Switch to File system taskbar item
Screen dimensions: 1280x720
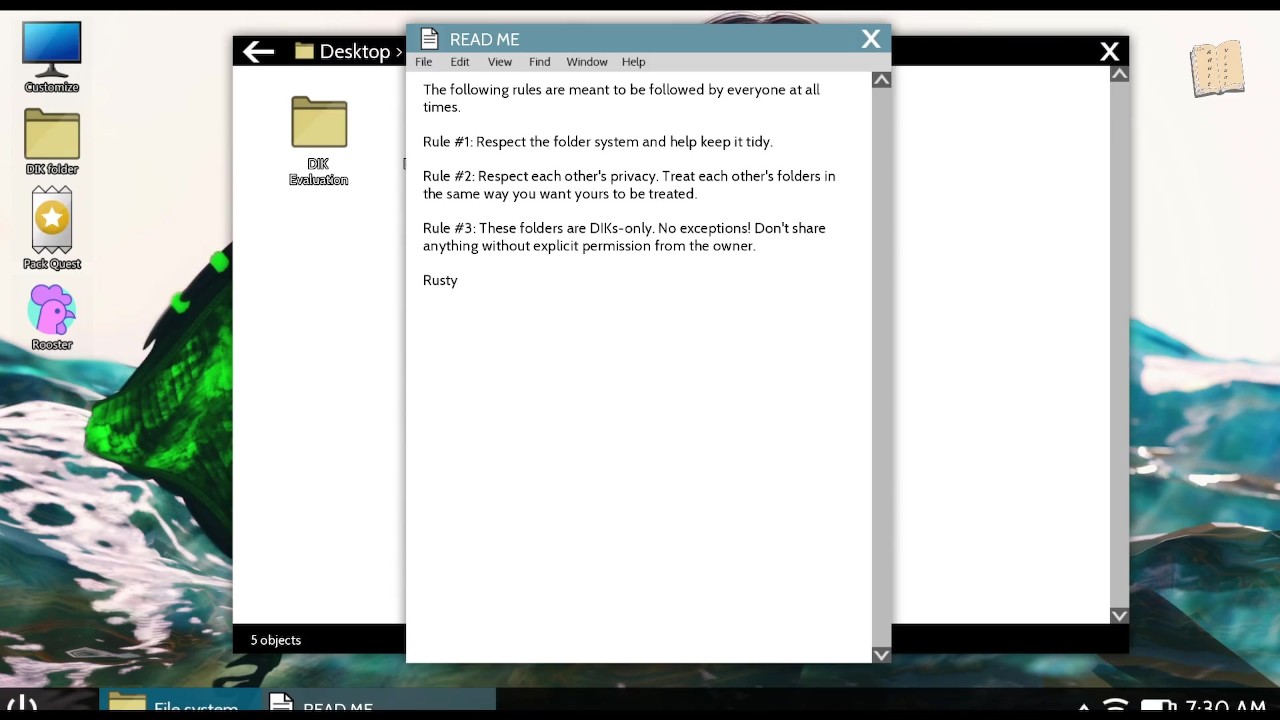[x=180, y=704]
